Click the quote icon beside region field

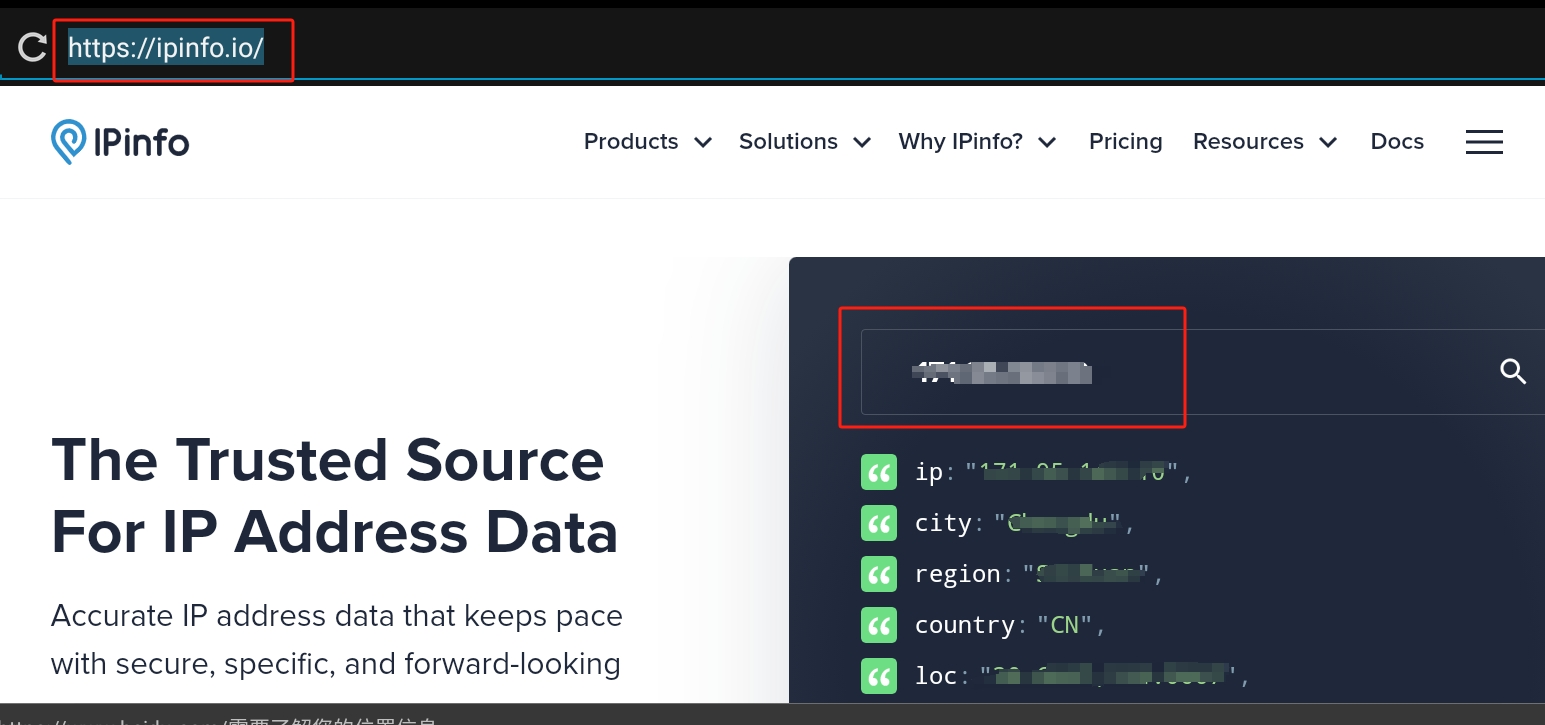click(879, 574)
